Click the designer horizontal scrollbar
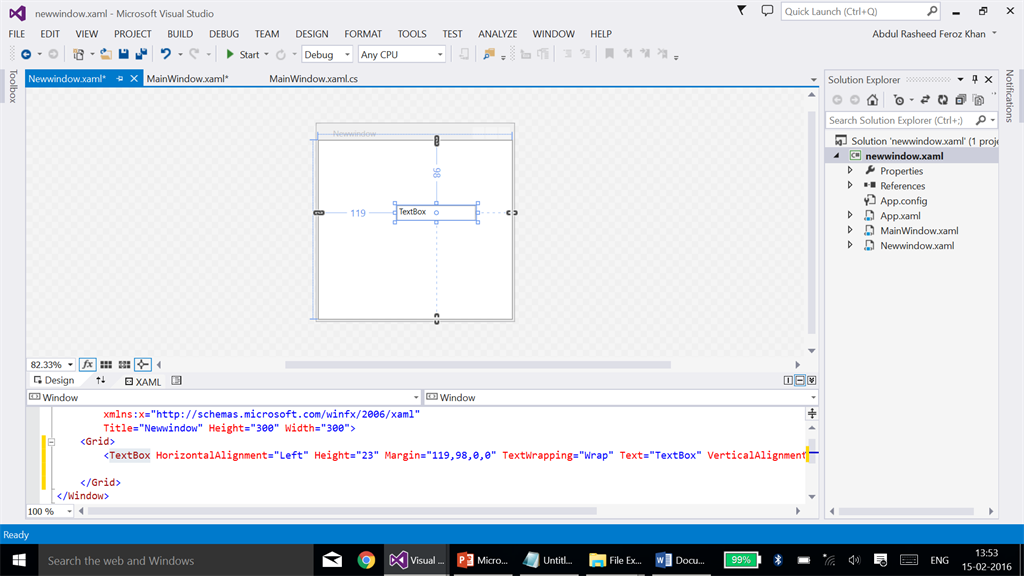 [478, 365]
